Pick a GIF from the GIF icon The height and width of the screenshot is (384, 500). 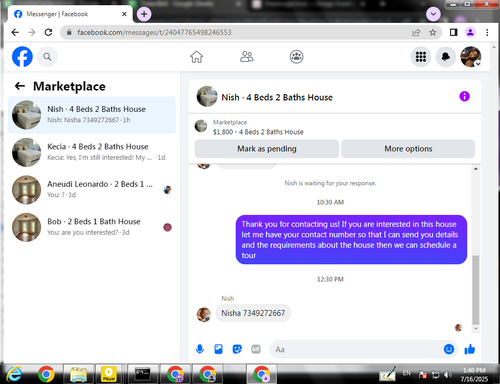256,349
